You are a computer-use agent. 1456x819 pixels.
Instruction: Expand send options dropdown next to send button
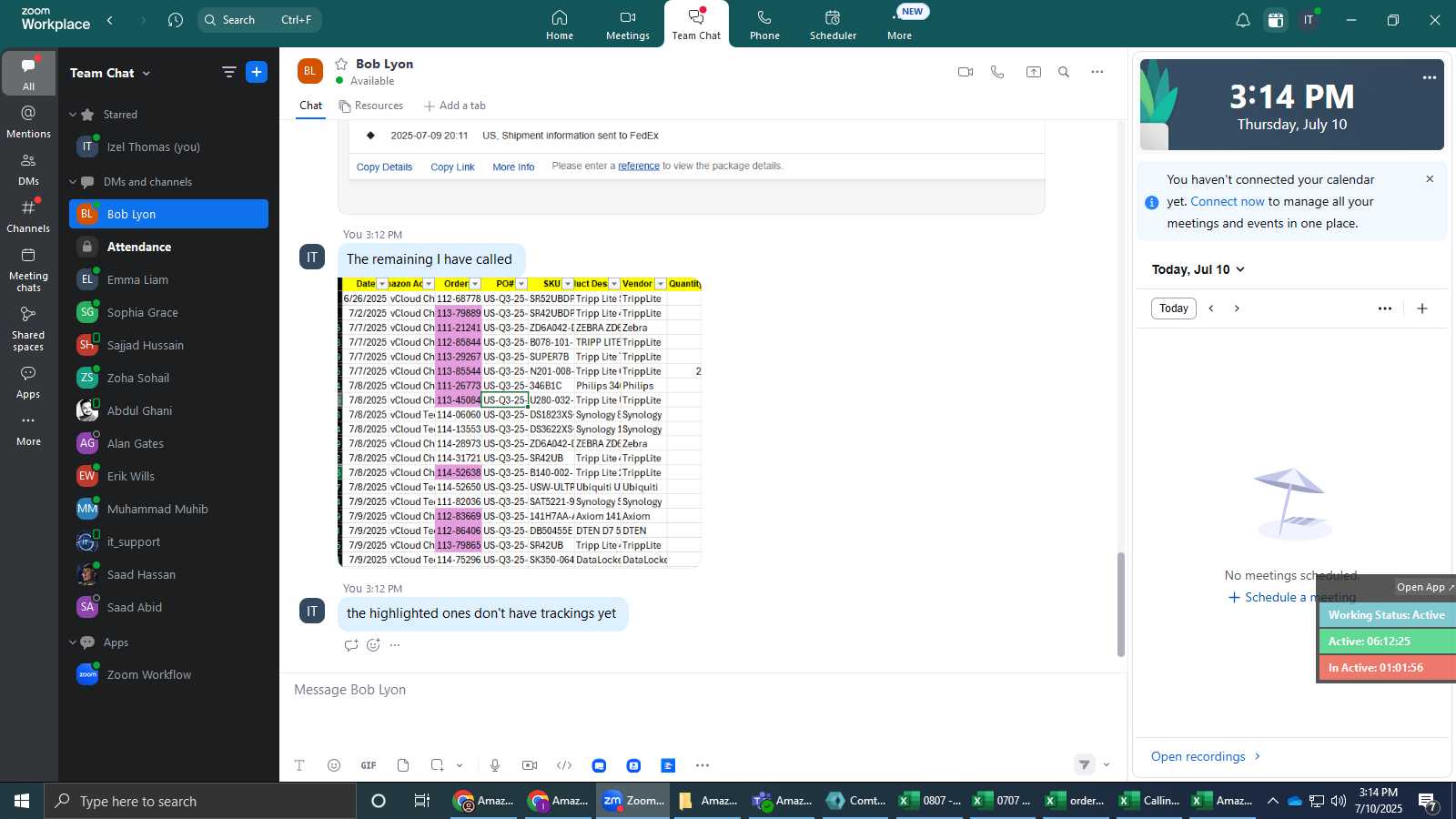(1107, 764)
